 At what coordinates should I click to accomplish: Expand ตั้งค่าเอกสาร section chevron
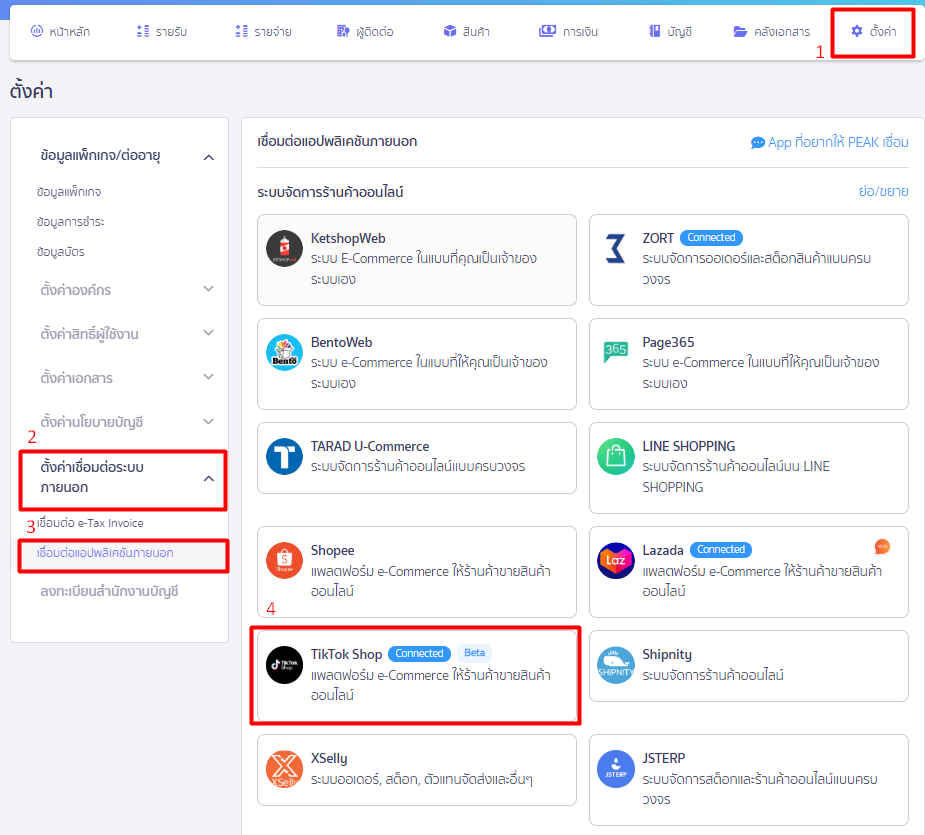click(x=208, y=376)
